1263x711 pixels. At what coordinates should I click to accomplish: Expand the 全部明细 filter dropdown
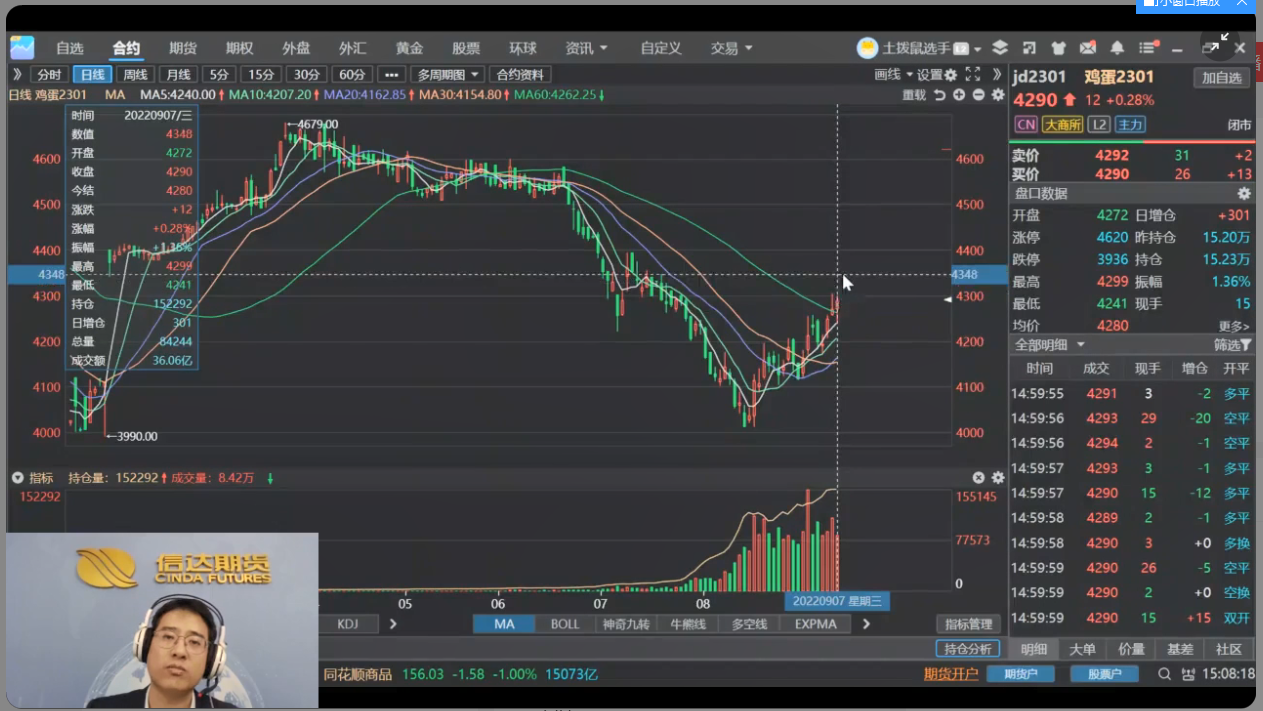coord(1049,344)
